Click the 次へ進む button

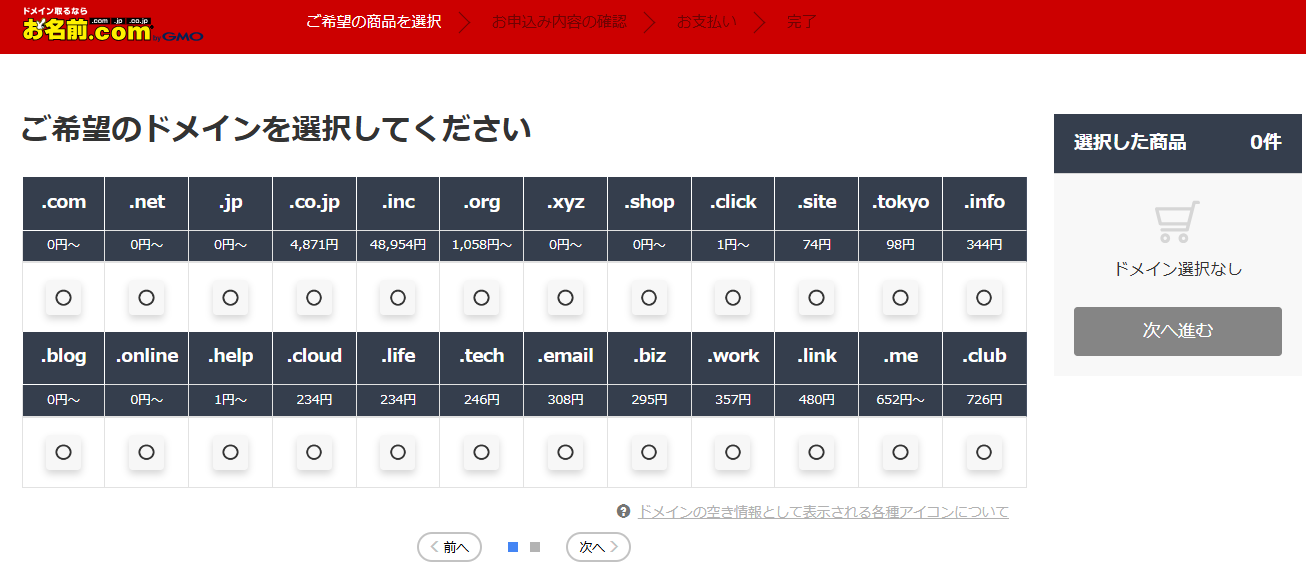coord(1177,331)
